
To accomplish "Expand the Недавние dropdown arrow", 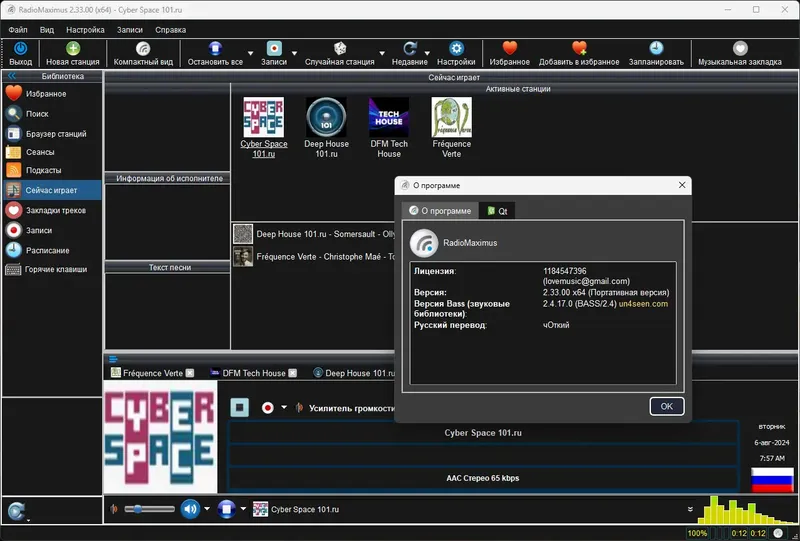I will (427, 53).
